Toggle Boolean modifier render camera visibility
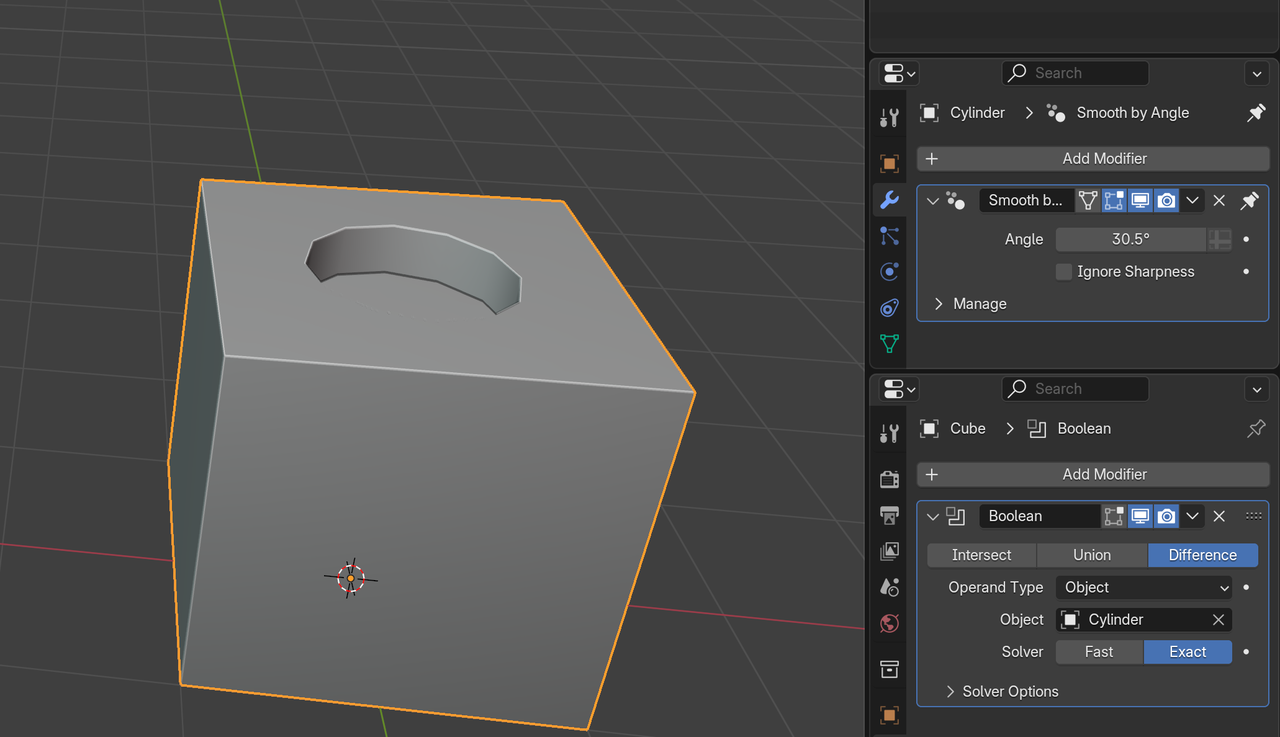This screenshot has height=737, width=1280. (1166, 515)
